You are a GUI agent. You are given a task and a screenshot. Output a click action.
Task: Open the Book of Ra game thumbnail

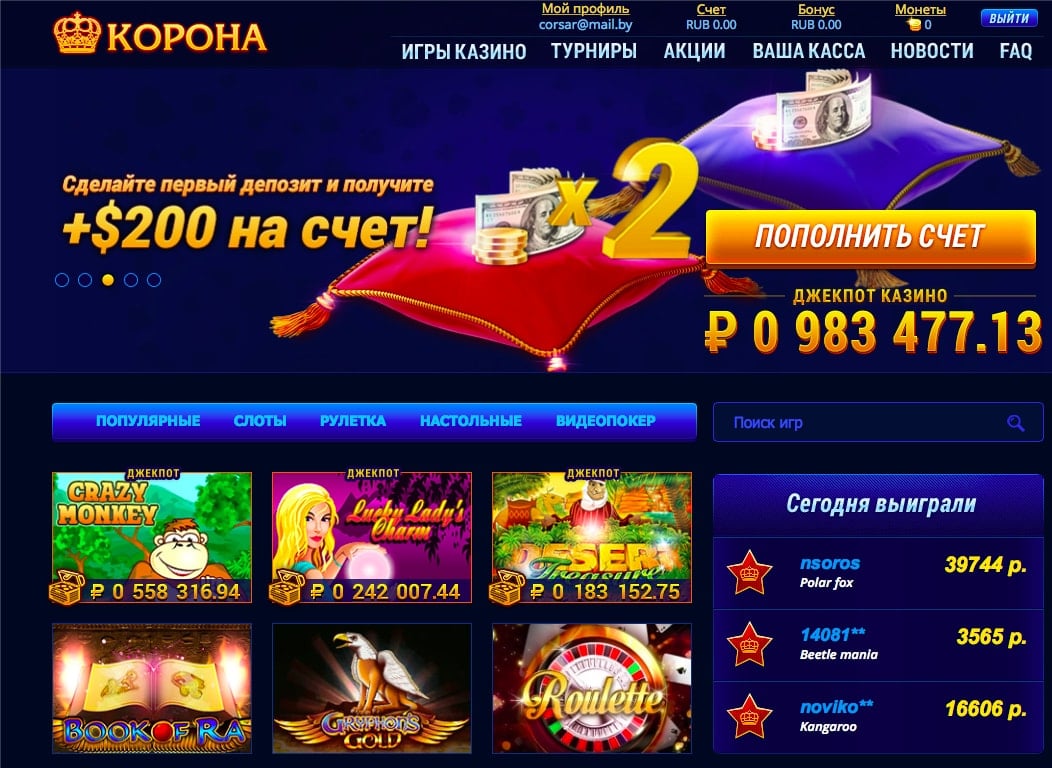[152, 689]
